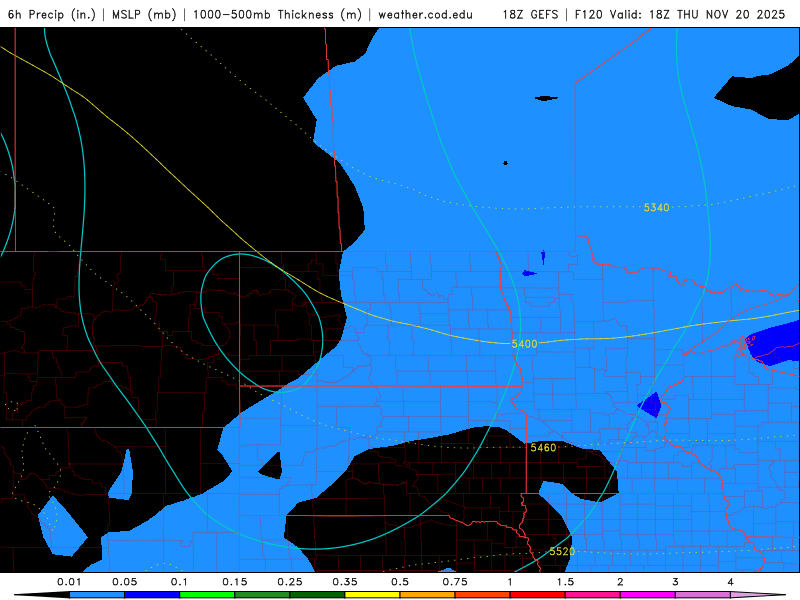Click the dark blue diamond-shaped precipitation patch
Image resolution: width=800 pixels, height=600 pixels.
pyautogui.click(x=650, y=405)
